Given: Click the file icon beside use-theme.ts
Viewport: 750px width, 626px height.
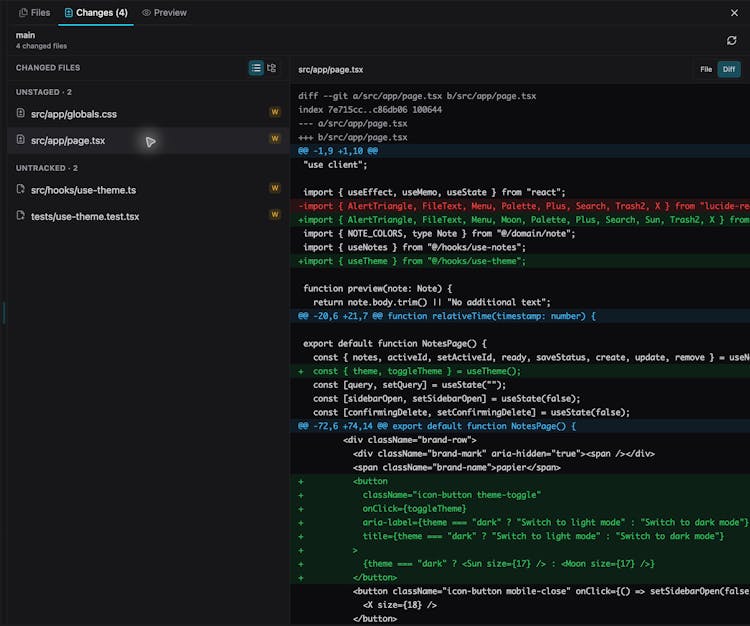Looking at the screenshot, I should [21, 189].
